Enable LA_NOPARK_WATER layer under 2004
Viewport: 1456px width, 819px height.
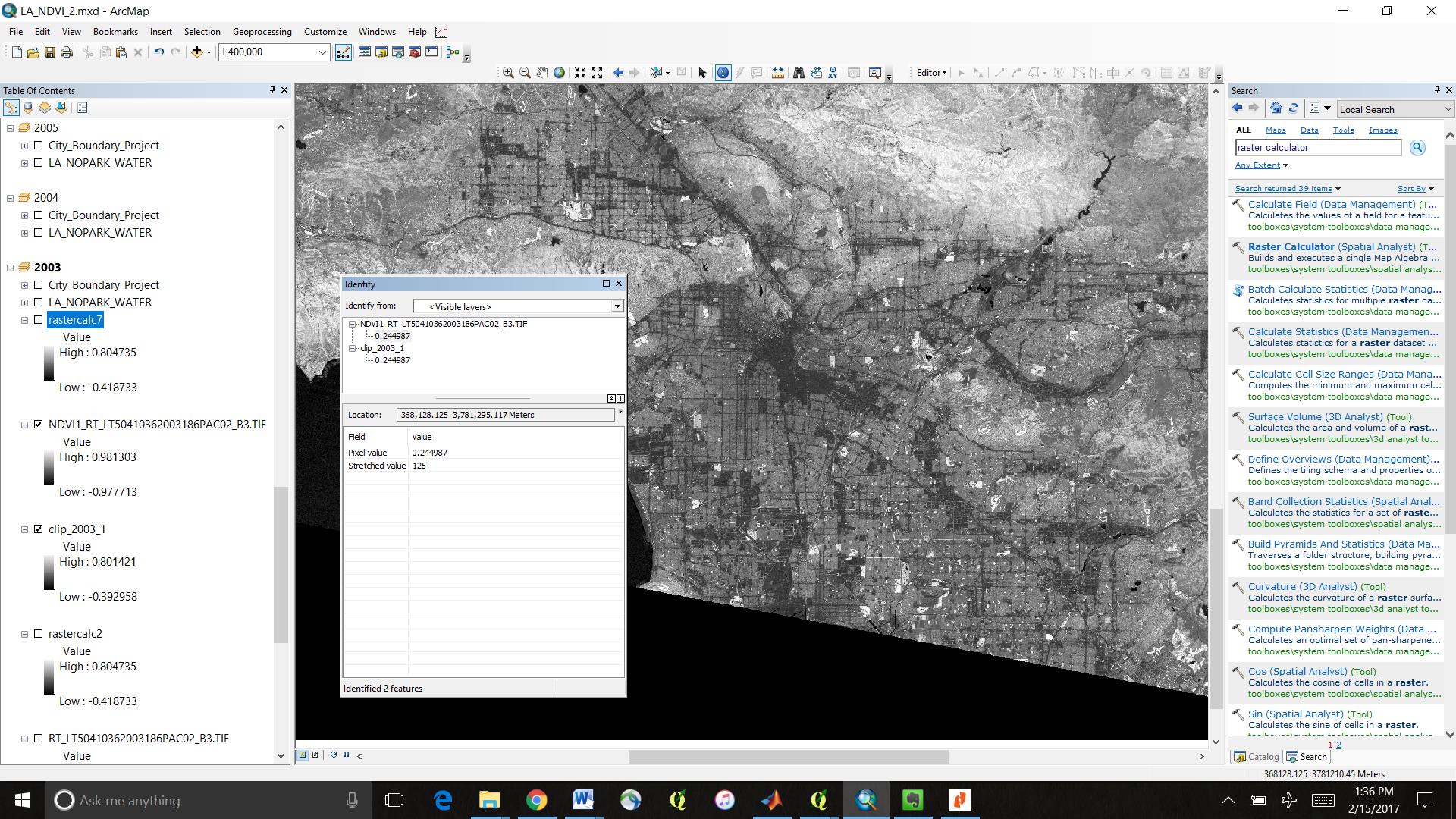[x=38, y=233]
